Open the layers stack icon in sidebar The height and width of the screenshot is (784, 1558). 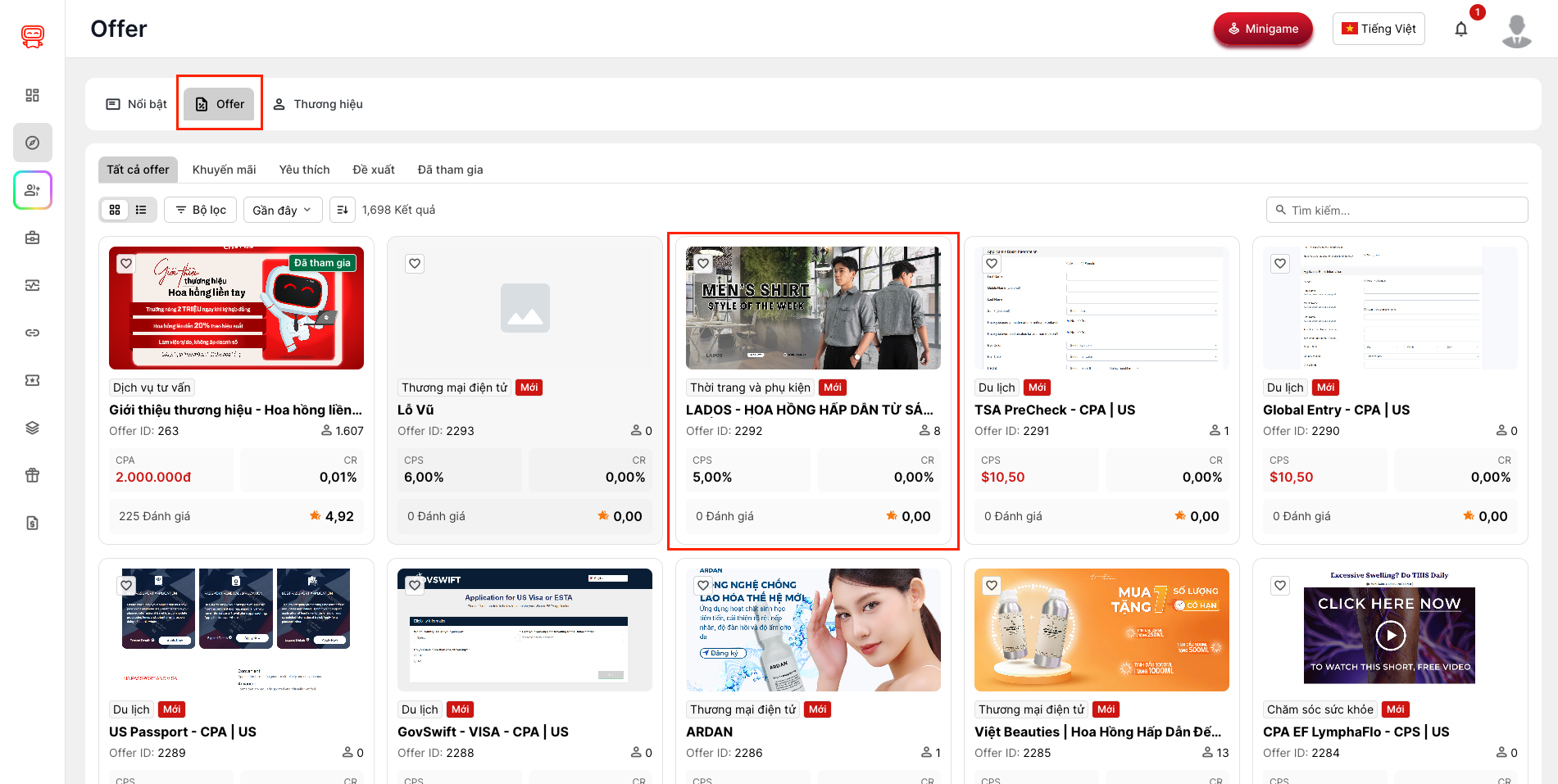(x=33, y=428)
